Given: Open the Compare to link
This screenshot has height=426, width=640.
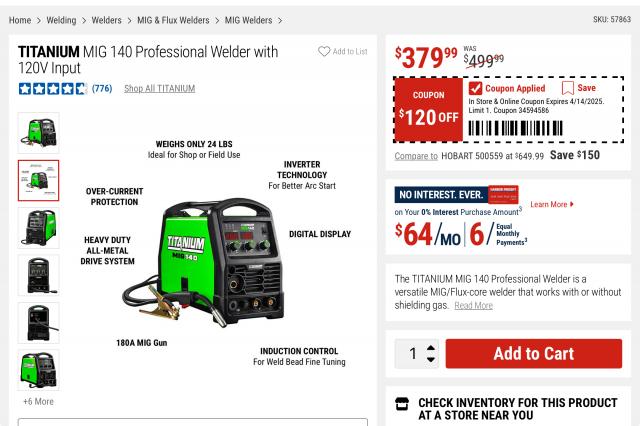Looking at the screenshot, I should coord(416,156).
